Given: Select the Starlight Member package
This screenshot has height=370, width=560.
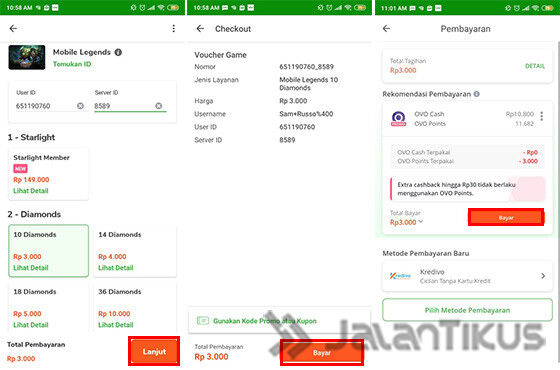Looking at the screenshot, I should coord(48,174).
